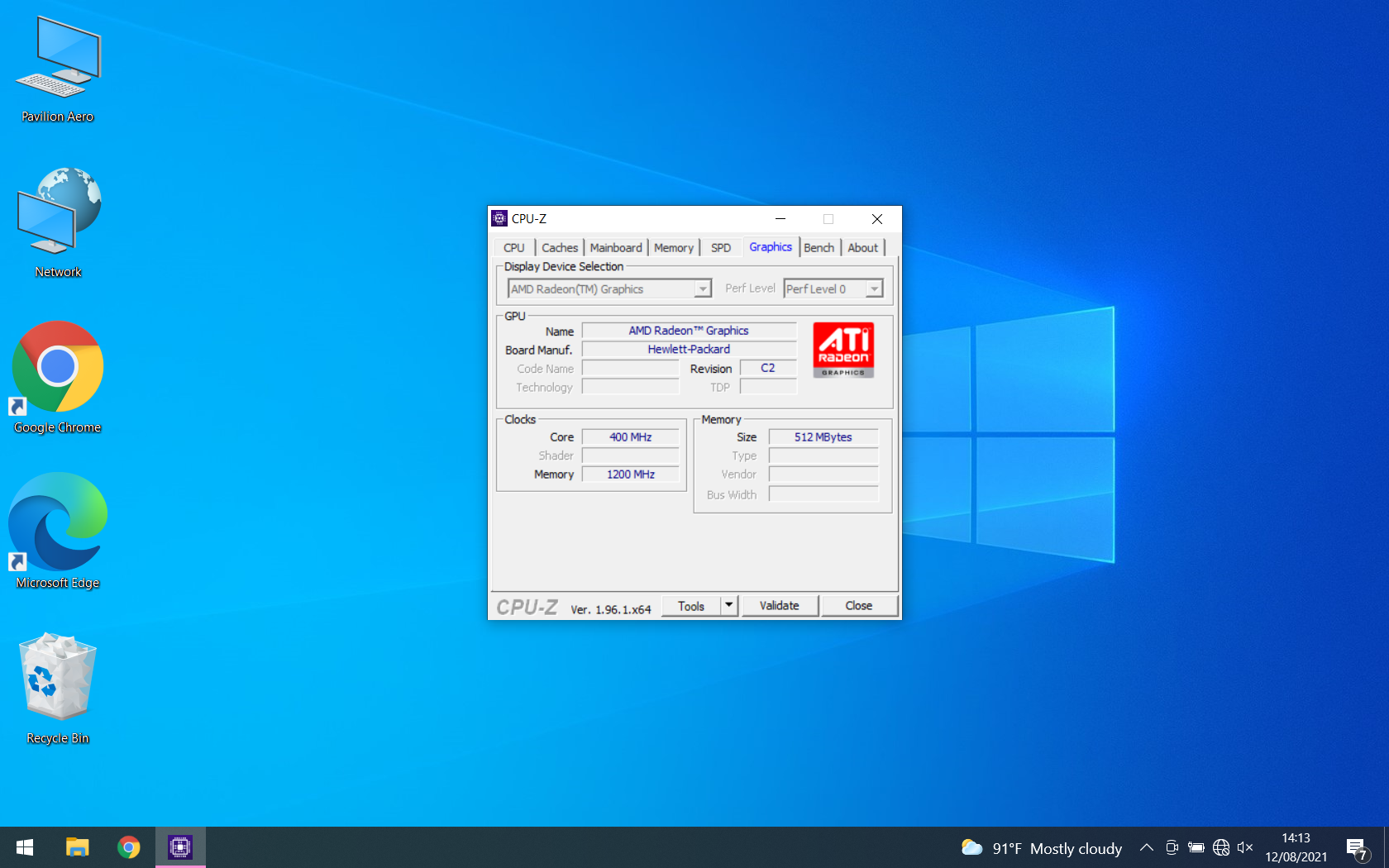Click the empty Code Name field
The image size is (1389, 868).
pos(631,368)
